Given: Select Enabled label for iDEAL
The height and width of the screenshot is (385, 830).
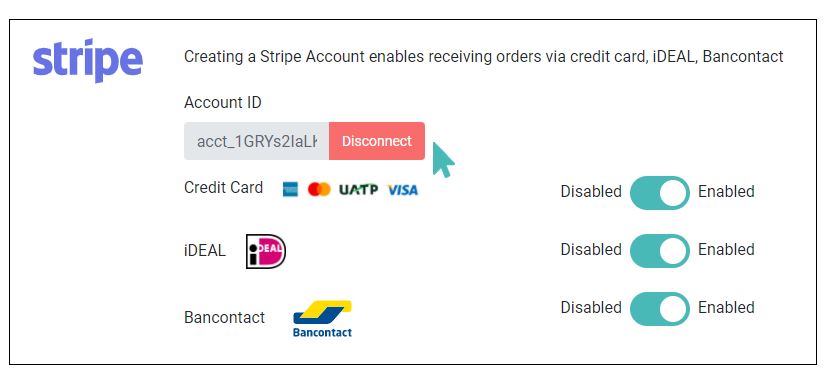Looking at the screenshot, I should (726, 249).
